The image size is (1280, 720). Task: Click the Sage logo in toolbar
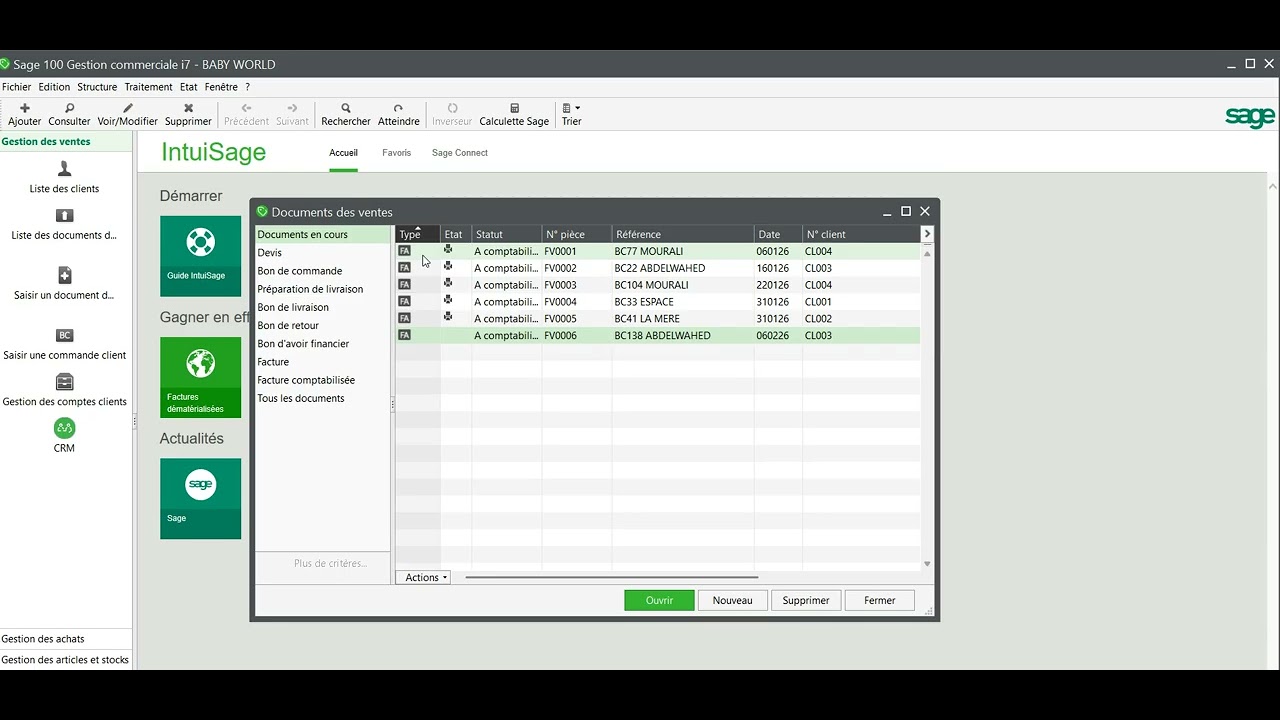coord(1250,116)
